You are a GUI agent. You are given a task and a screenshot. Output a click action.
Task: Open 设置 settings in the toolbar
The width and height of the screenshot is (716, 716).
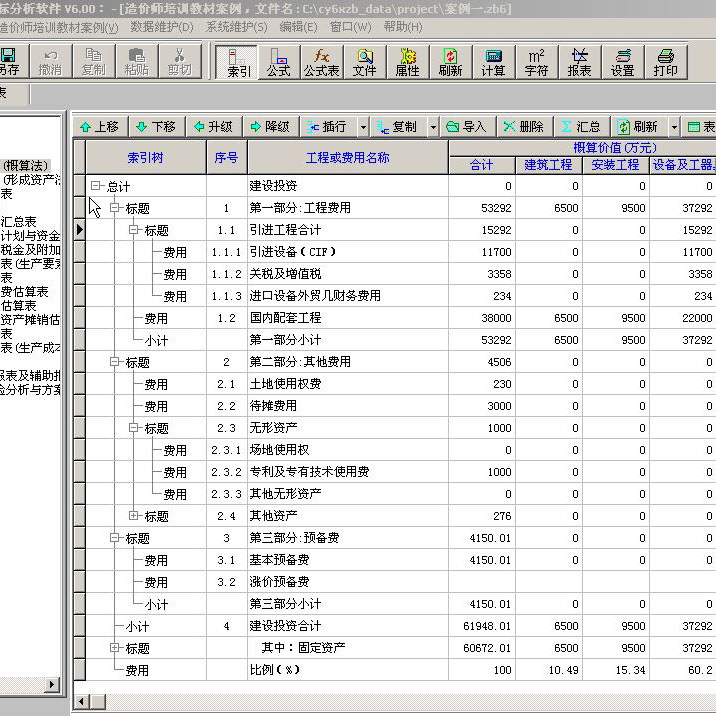622,62
